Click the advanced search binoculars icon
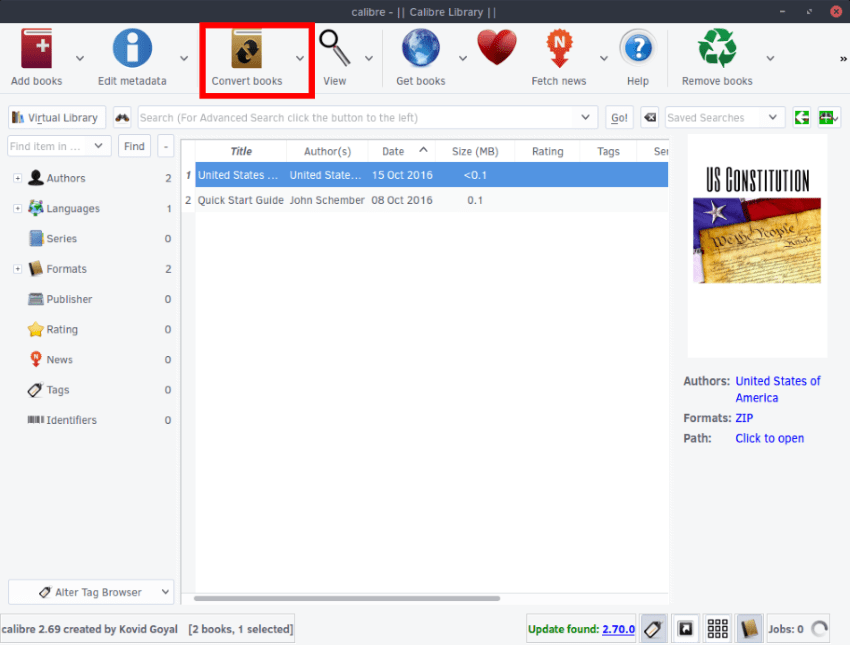The width and height of the screenshot is (850, 645). tap(121, 117)
